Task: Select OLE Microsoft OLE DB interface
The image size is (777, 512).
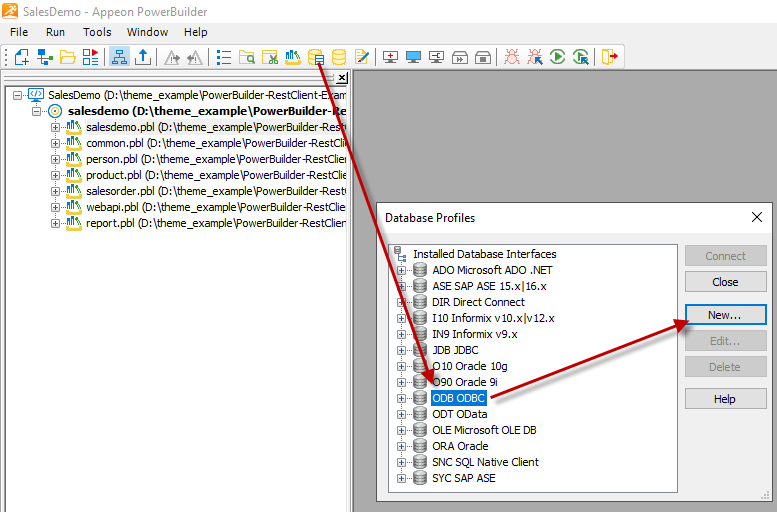Action: coord(484,430)
